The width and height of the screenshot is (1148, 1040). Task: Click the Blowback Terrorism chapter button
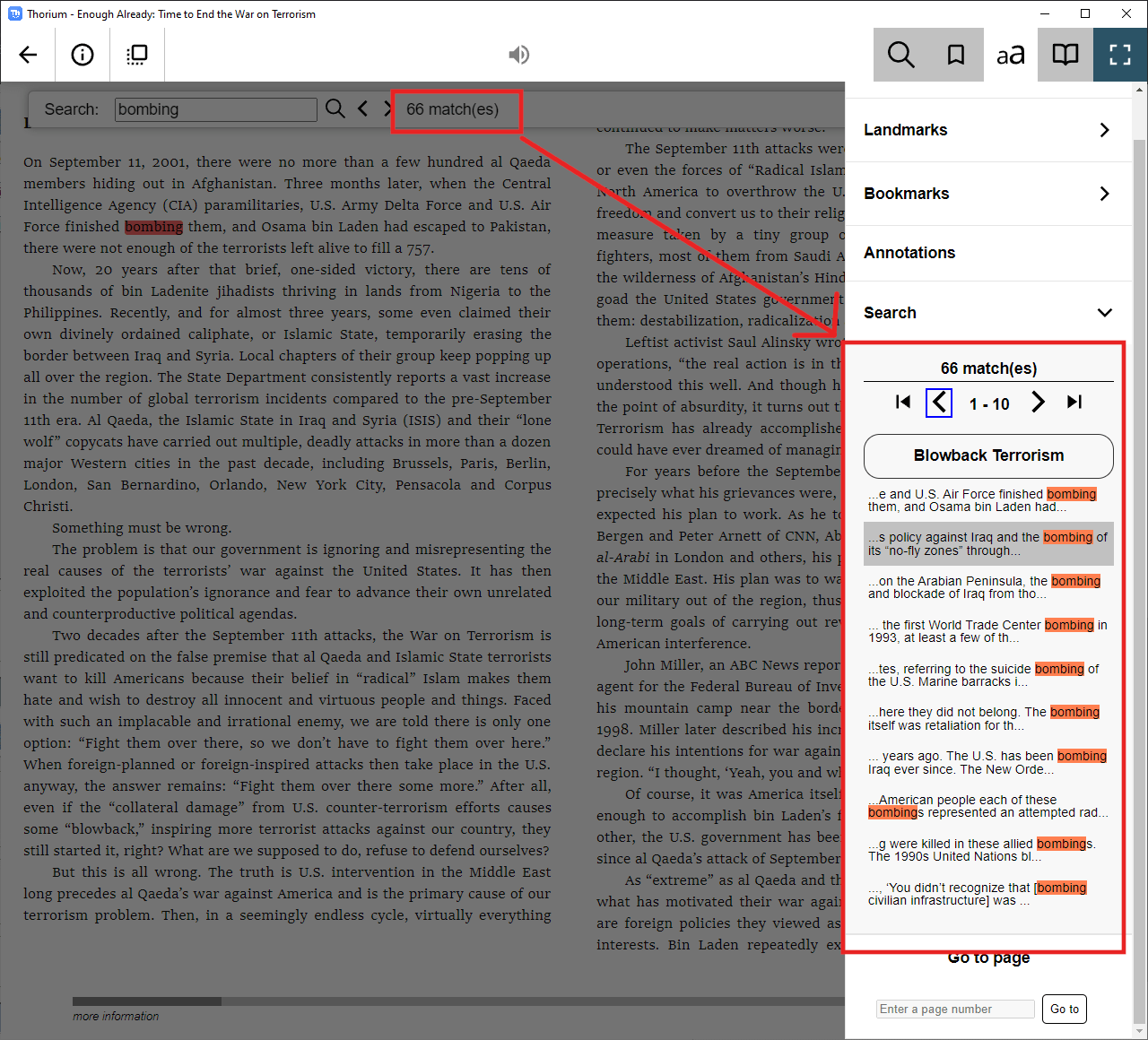(988, 456)
